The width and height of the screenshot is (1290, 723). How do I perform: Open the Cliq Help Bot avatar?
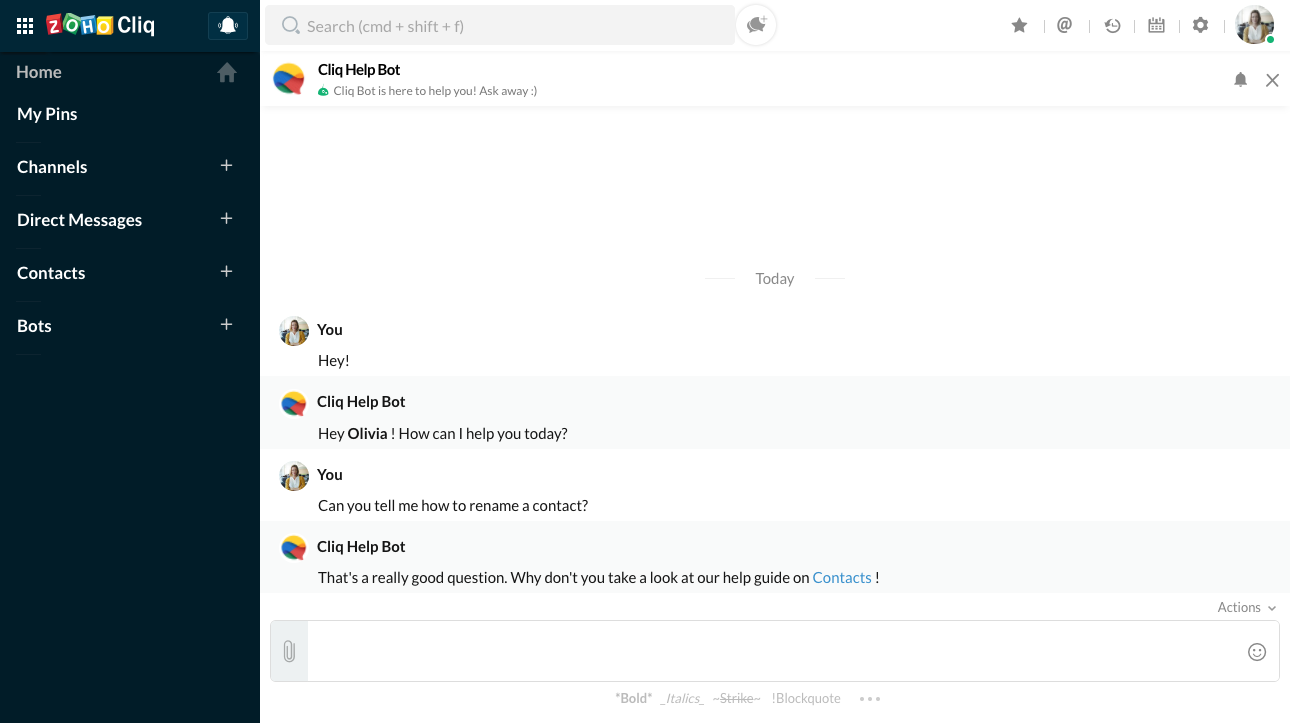click(x=289, y=79)
